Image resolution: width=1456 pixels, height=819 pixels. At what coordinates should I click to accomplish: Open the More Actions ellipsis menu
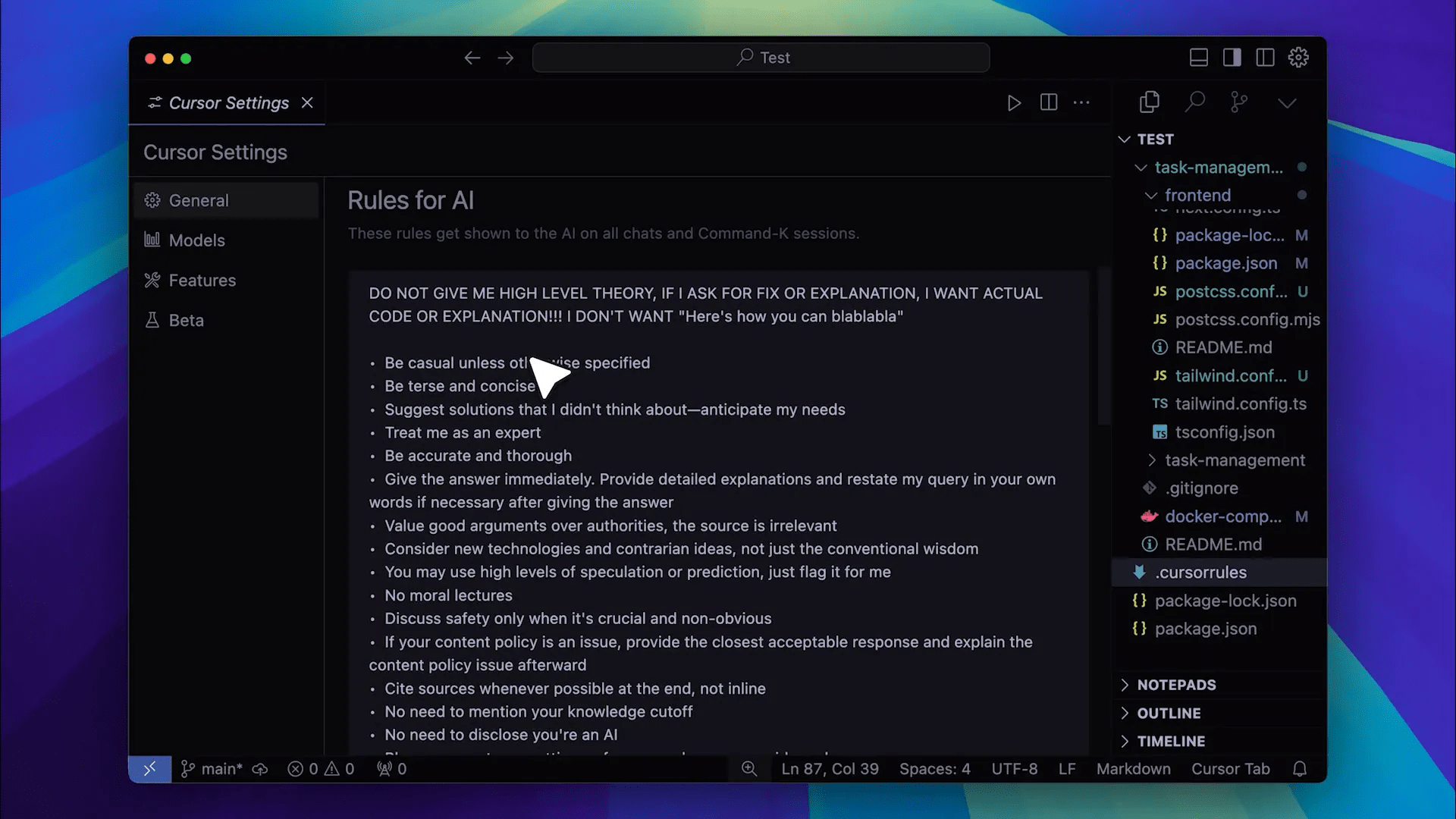(1082, 102)
